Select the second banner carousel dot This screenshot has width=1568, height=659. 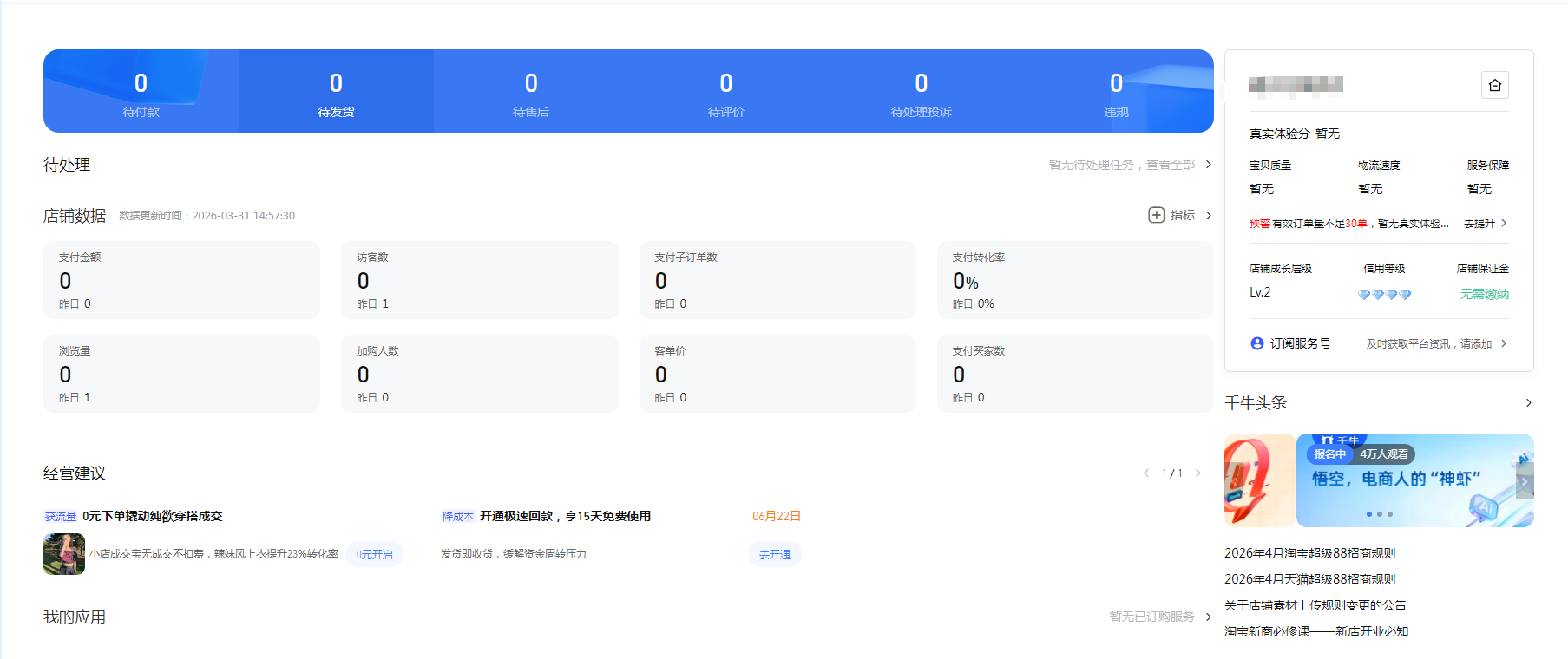click(x=1380, y=514)
